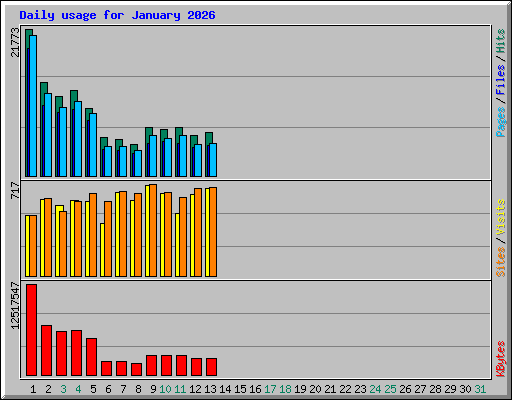Image resolution: width=512 pixels, height=400 pixels.
Task: Click the 717 visits axis value
Action: click(15, 190)
